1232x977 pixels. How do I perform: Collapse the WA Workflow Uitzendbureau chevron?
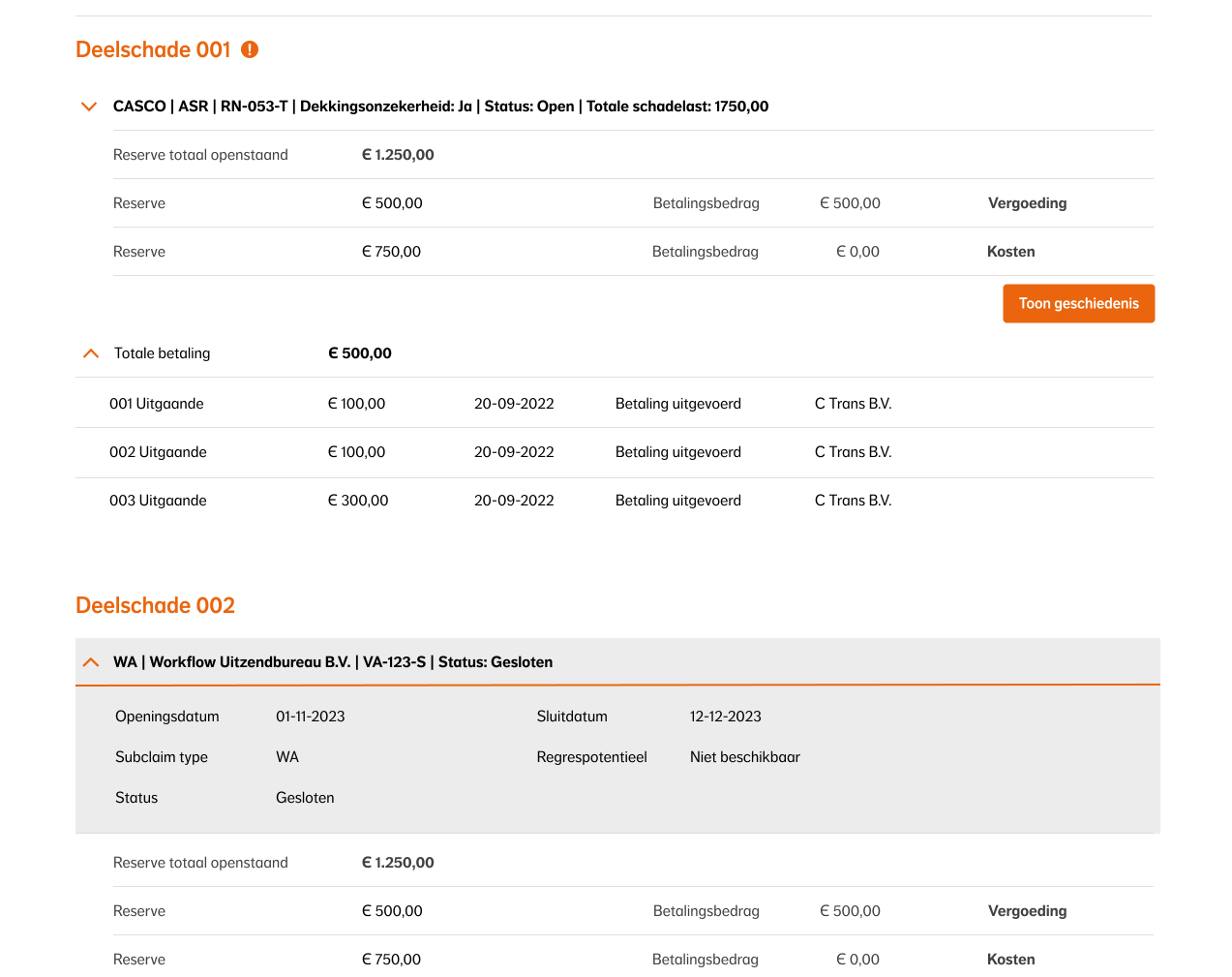click(x=91, y=662)
